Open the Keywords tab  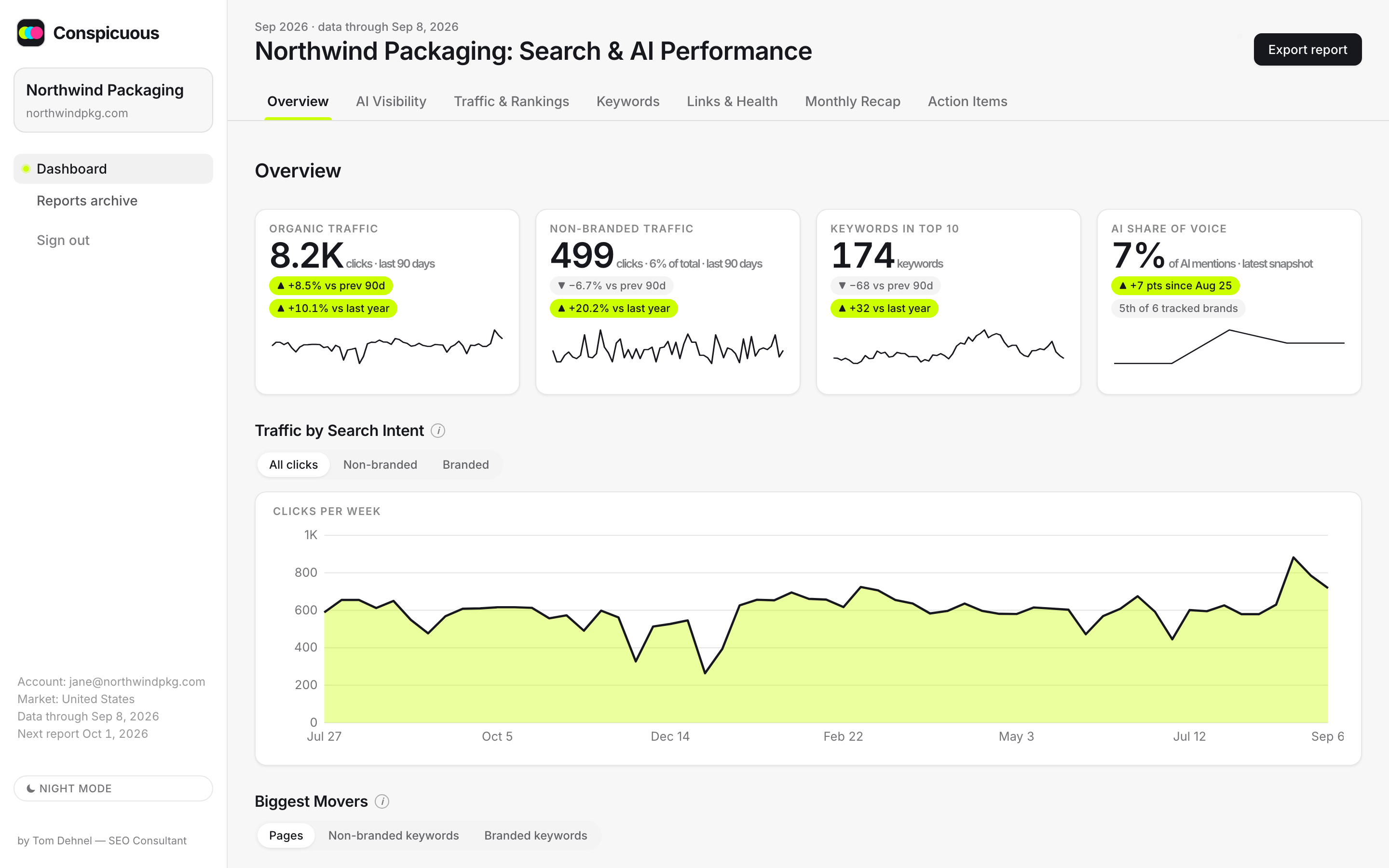click(628, 102)
